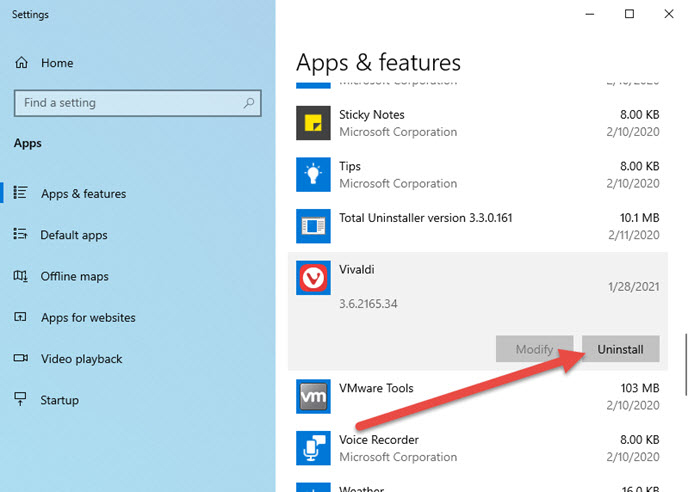
Task: Select the Sticky Notes entry name
Action: point(372,115)
